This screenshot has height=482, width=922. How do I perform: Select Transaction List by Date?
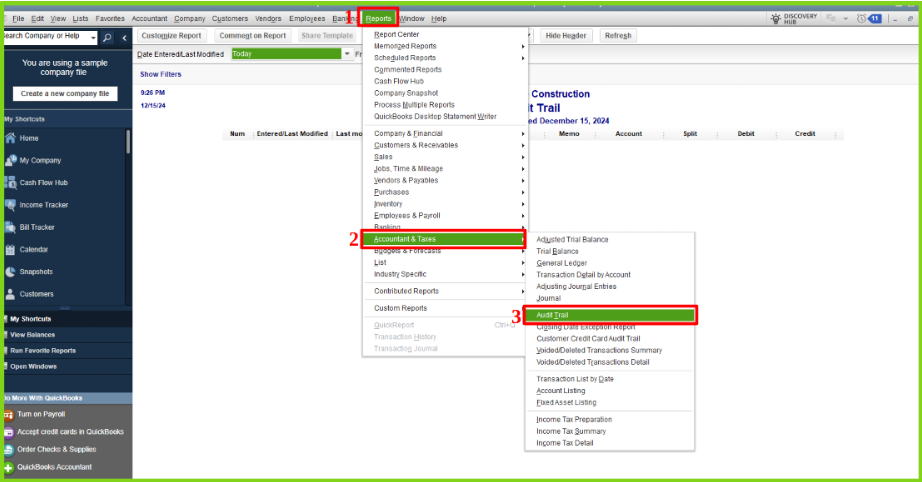click(574, 379)
